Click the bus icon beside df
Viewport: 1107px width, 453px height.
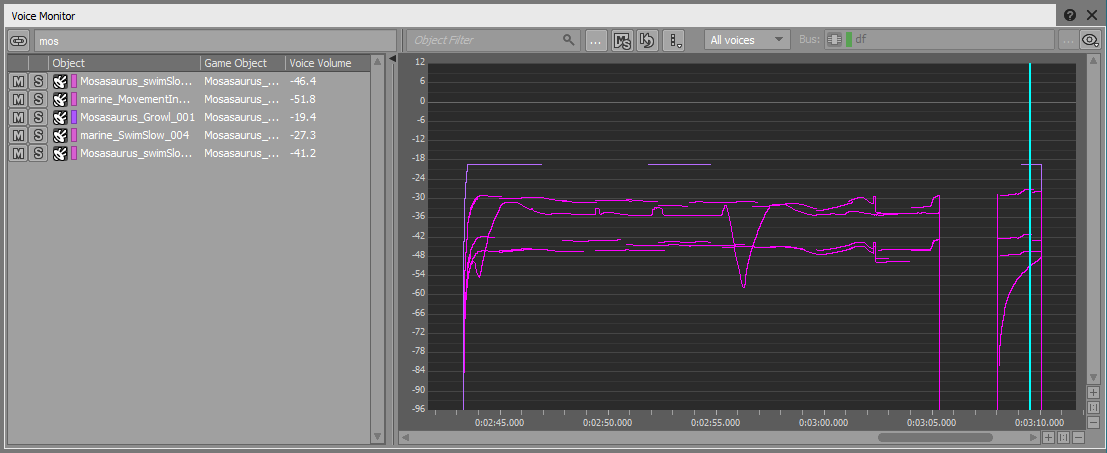(834, 40)
